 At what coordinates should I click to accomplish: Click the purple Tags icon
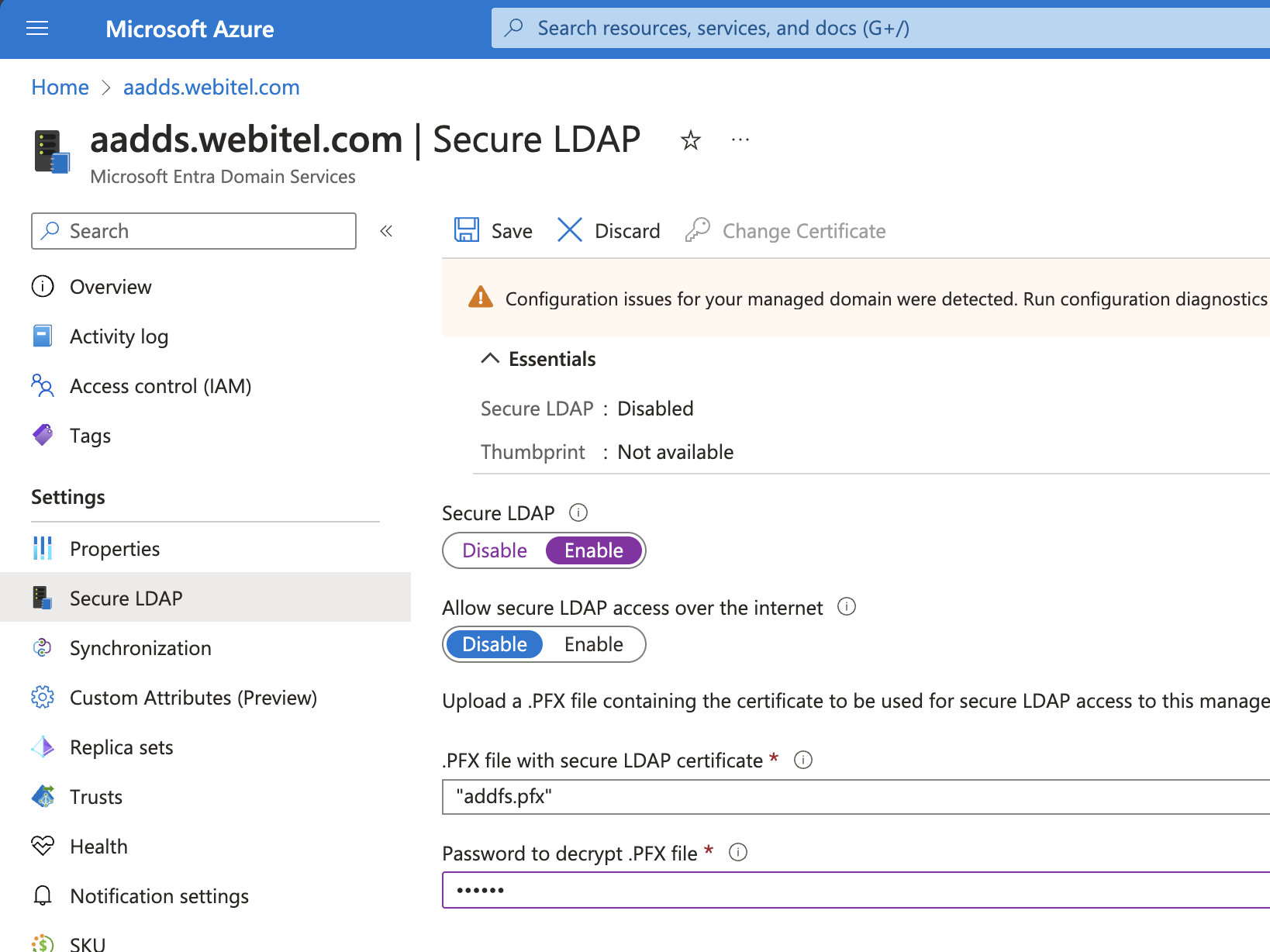click(x=43, y=435)
